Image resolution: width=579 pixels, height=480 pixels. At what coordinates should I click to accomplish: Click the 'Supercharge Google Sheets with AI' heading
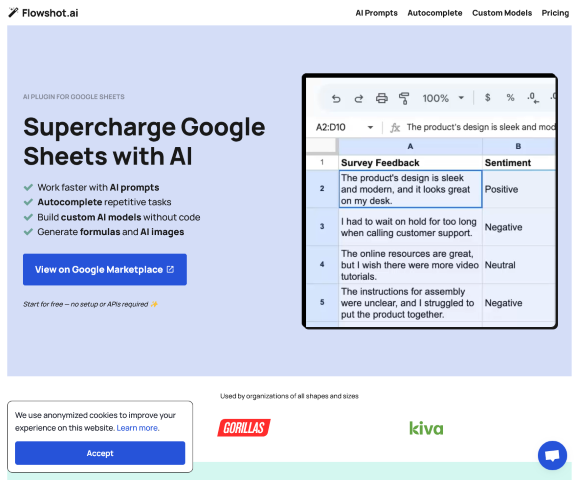[144, 141]
